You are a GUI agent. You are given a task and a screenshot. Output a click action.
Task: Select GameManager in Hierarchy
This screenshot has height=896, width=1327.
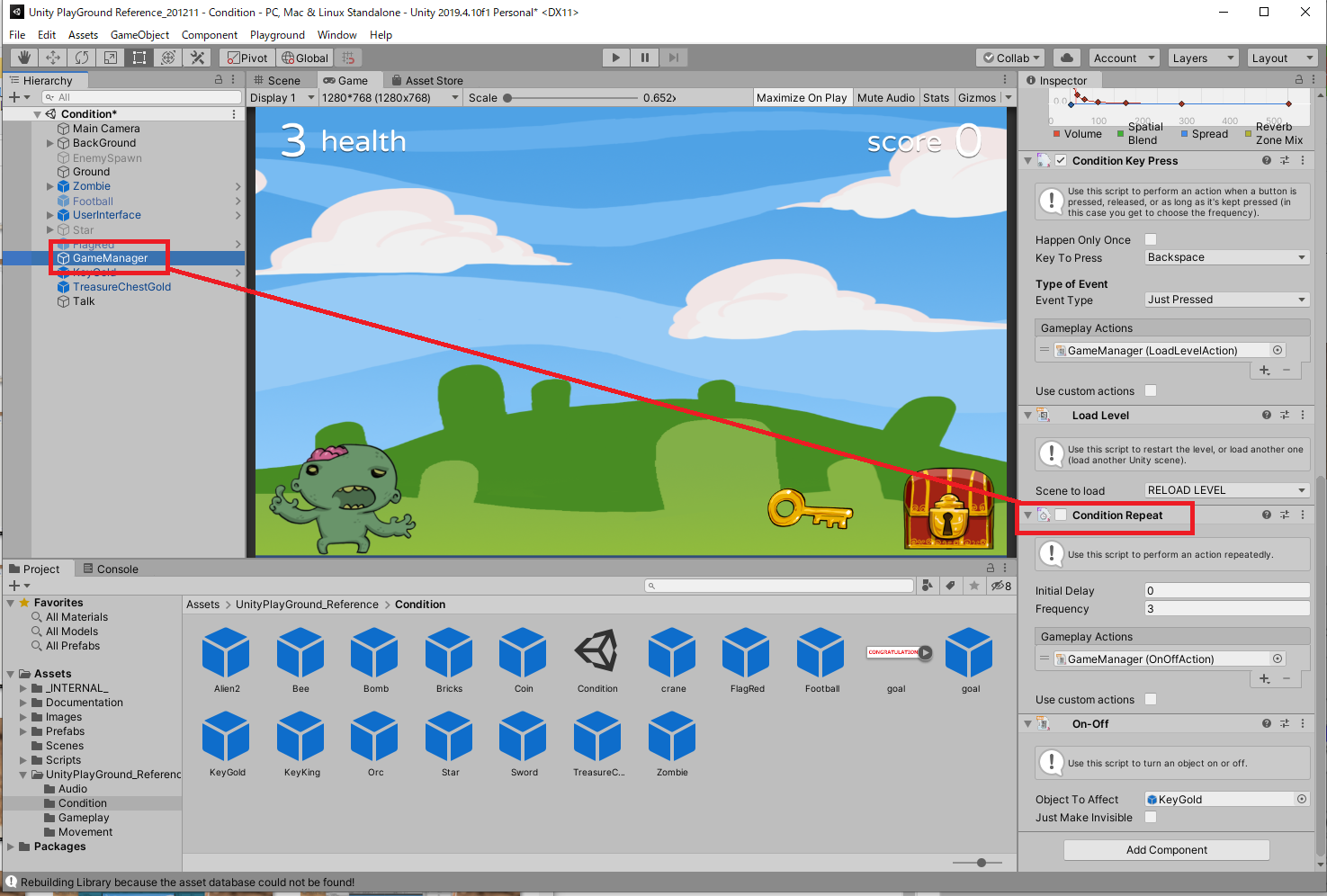coord(110,258)
